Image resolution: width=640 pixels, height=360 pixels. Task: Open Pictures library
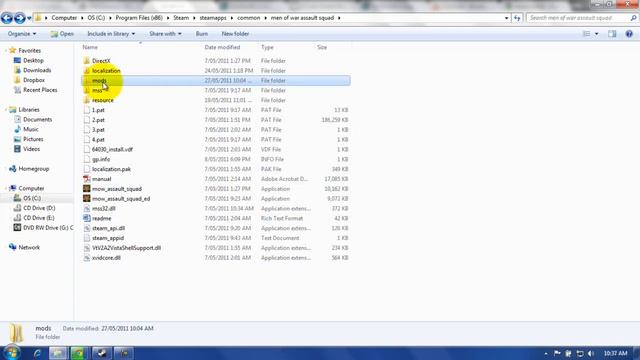tap(33, 139)
